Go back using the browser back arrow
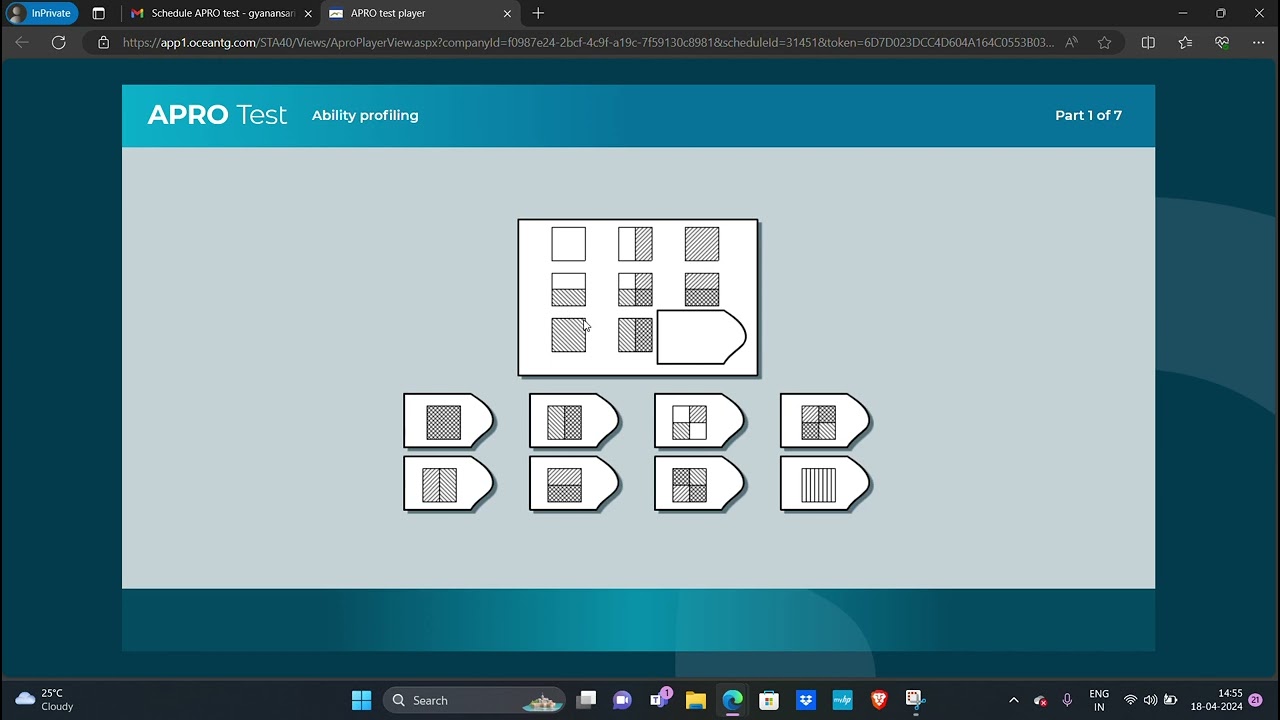Viewport: 1280px width, 720px height. click(22, 42)
